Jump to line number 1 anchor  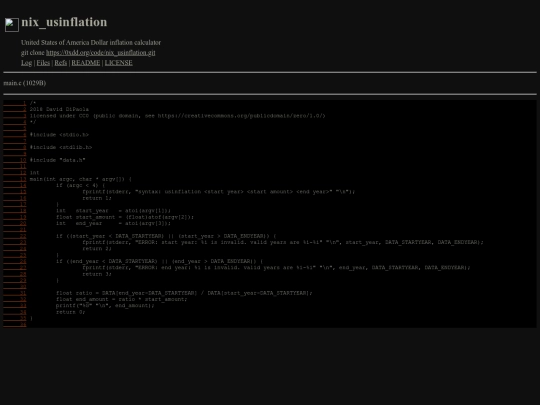[x=15, y=103]
